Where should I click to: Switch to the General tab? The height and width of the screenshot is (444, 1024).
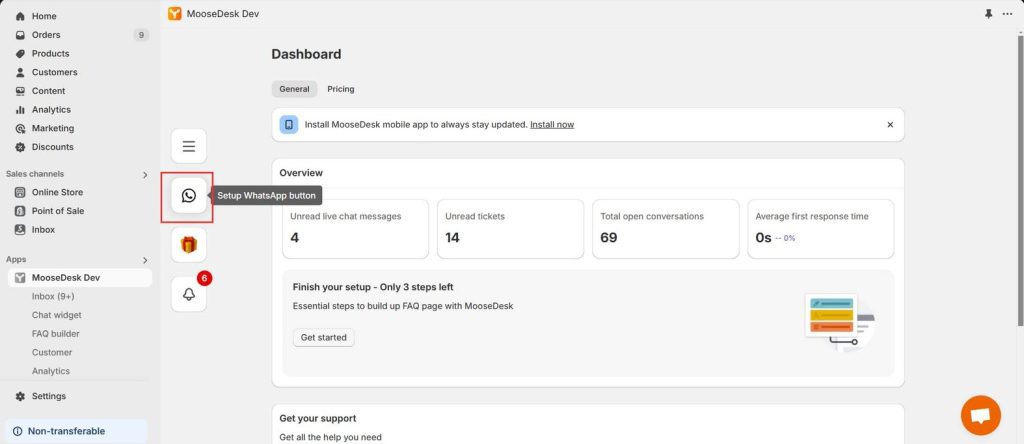pos(295,89)
